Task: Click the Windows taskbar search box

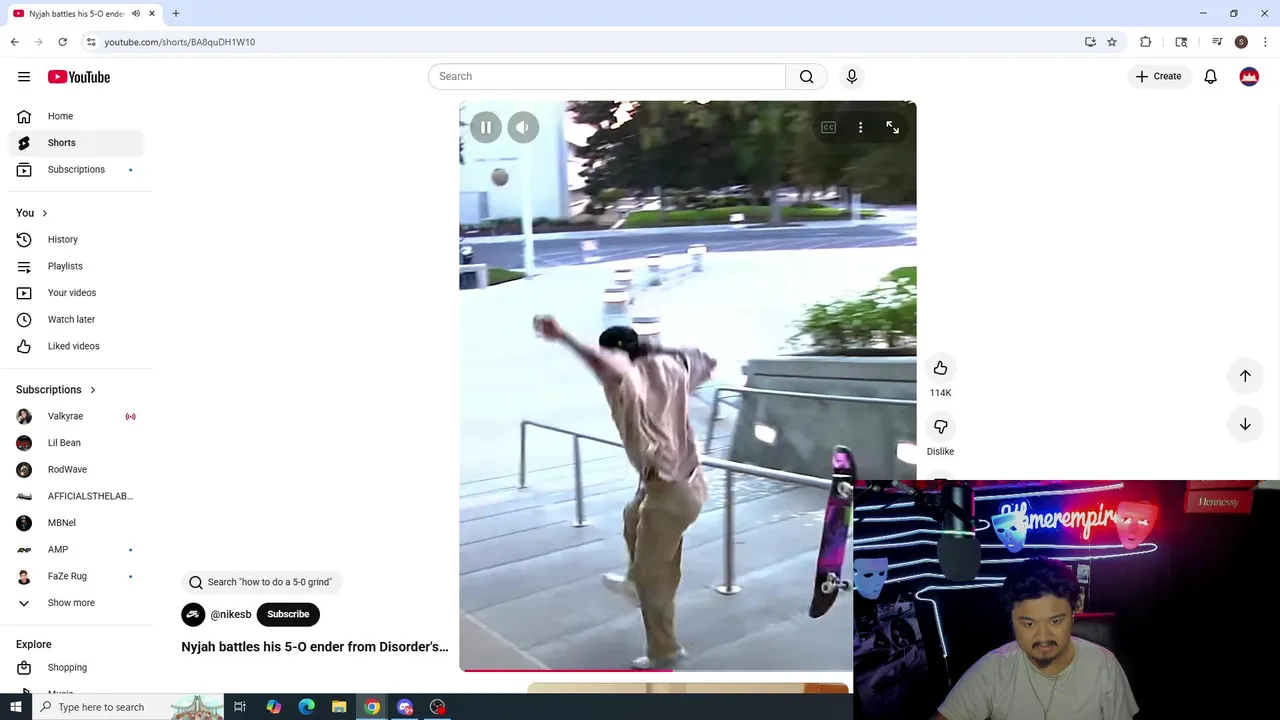Action: point(128,707)
